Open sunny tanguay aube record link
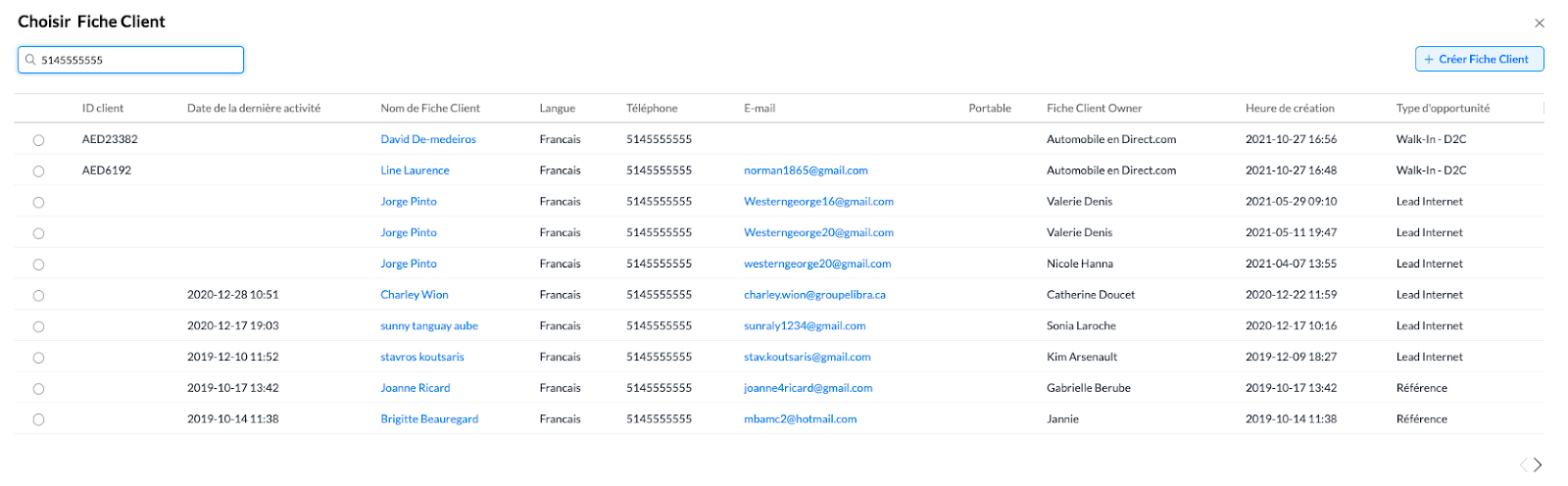The width and height of the screenshot is (1568, 486). [x=429, y=326]
